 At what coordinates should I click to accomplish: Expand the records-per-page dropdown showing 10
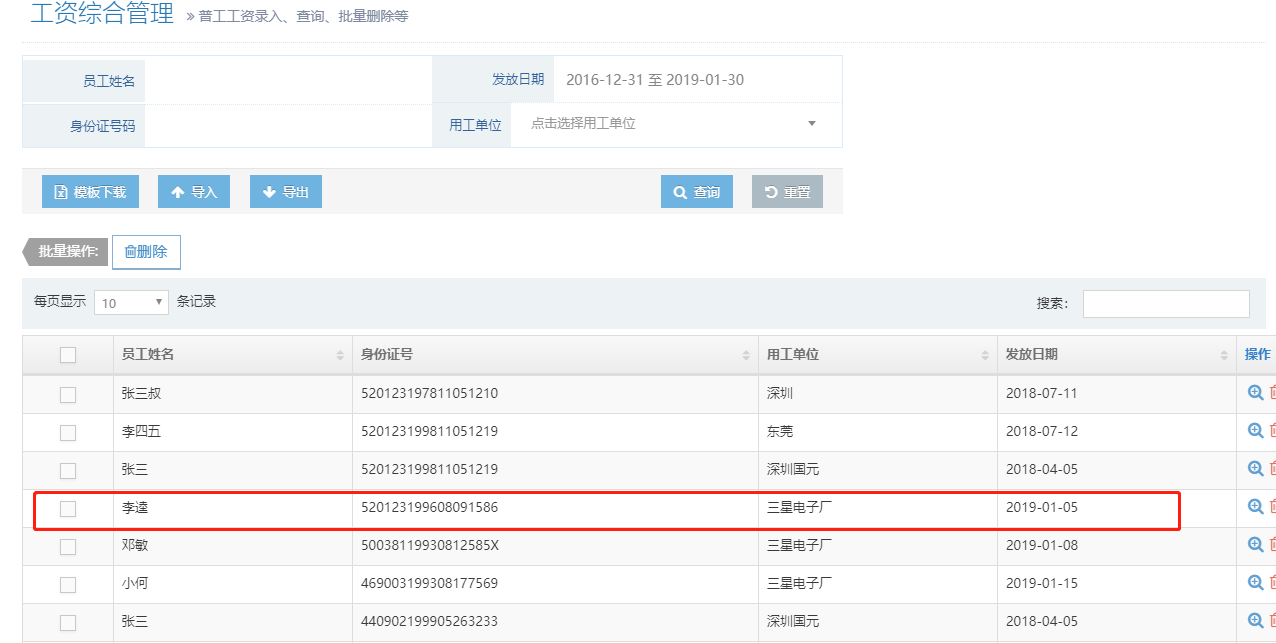tap(132, 303)
